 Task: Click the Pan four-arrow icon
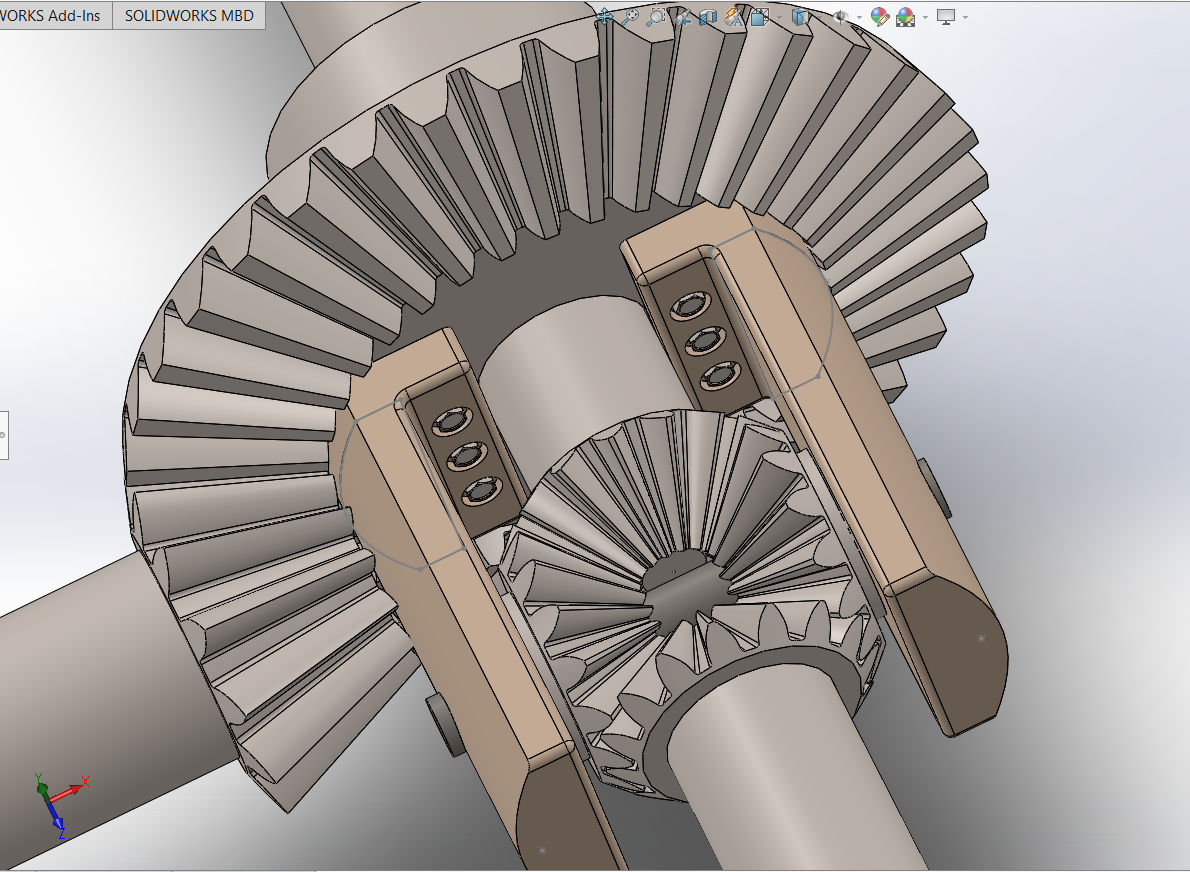(x=604, y=16)
